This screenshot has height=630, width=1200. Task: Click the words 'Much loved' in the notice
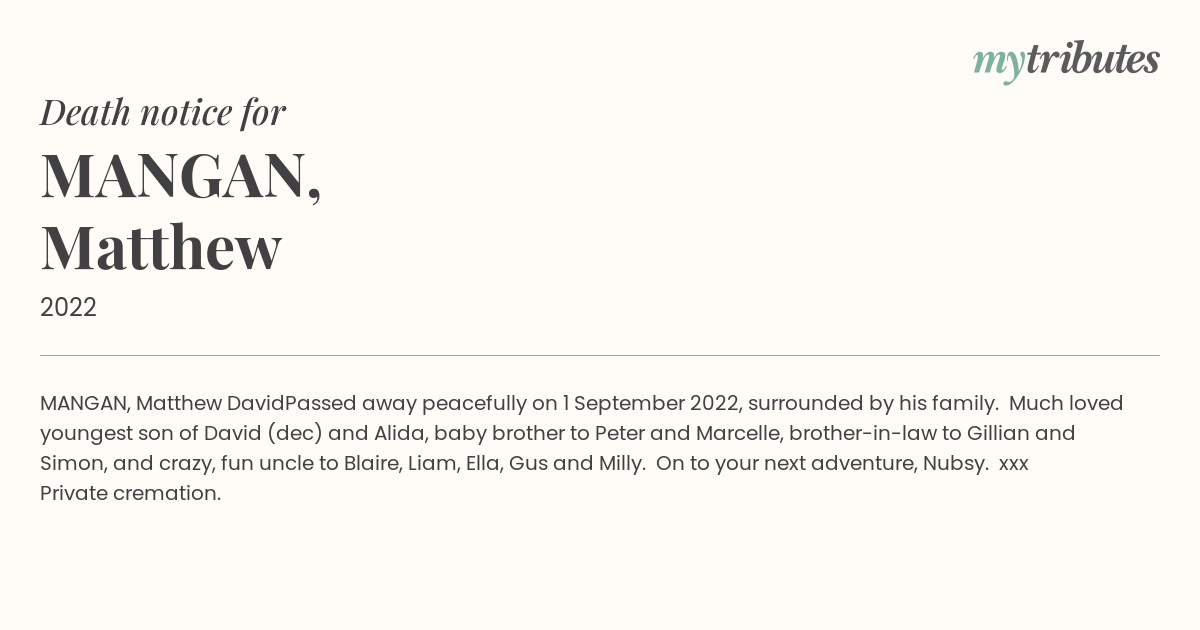point(1066,403)
